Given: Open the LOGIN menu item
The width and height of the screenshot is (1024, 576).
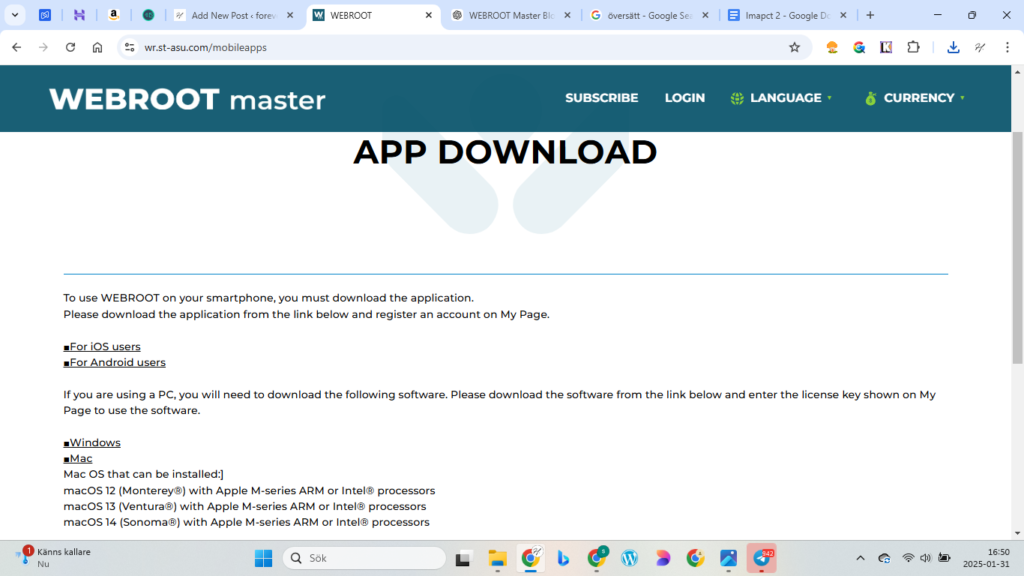Looking at the screenshot, I should pyautogui.click(x=684, y=98).
